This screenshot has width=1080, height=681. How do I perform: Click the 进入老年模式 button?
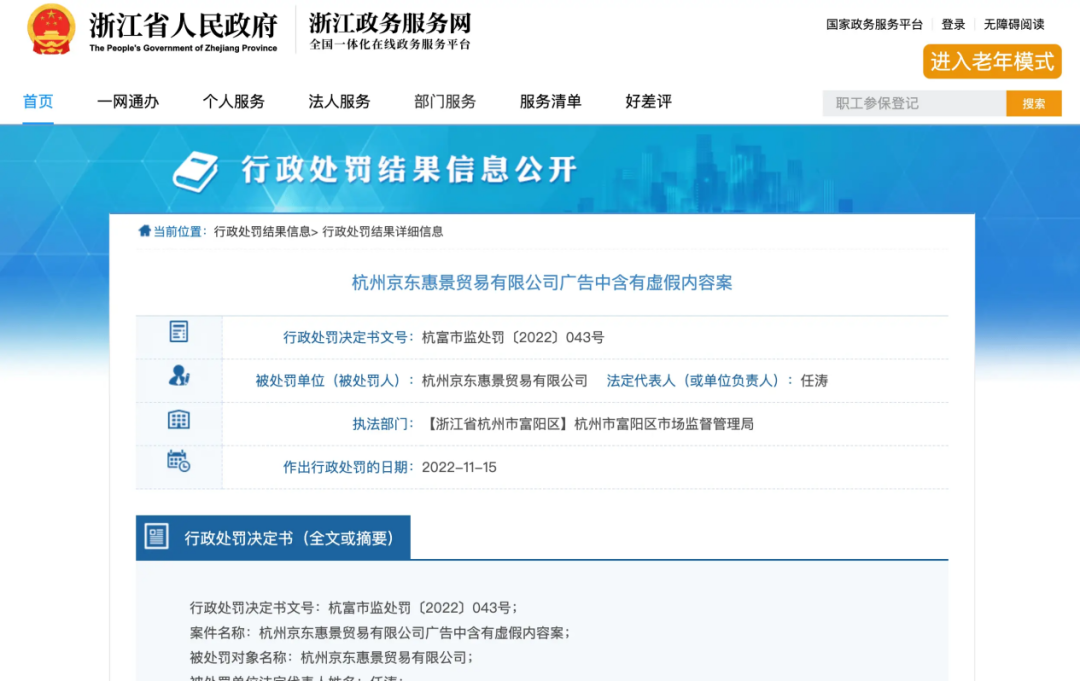point(992,62)
